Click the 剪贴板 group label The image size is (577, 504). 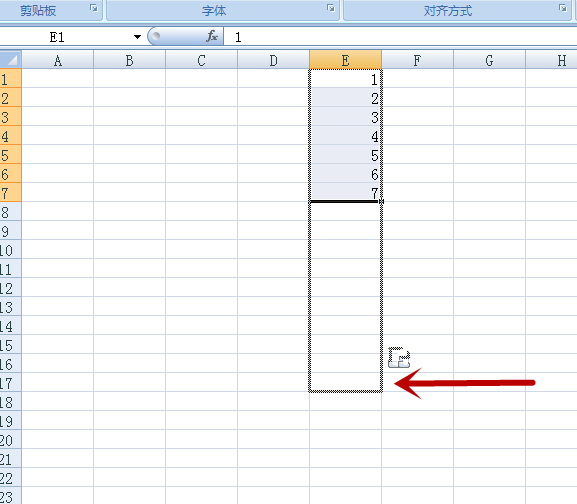pos(38,11)
